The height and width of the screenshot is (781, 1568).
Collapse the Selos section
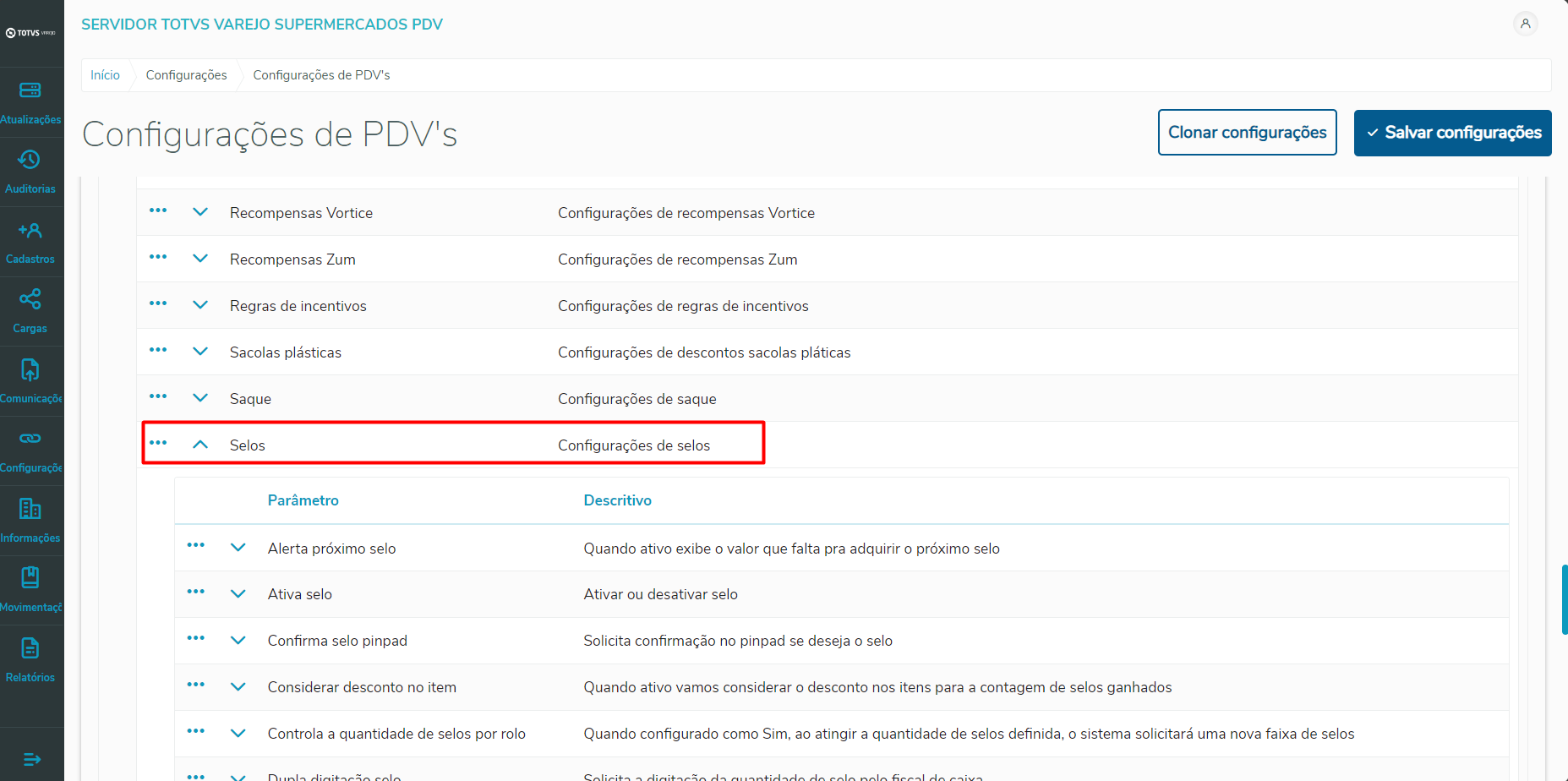pos(200,444)
